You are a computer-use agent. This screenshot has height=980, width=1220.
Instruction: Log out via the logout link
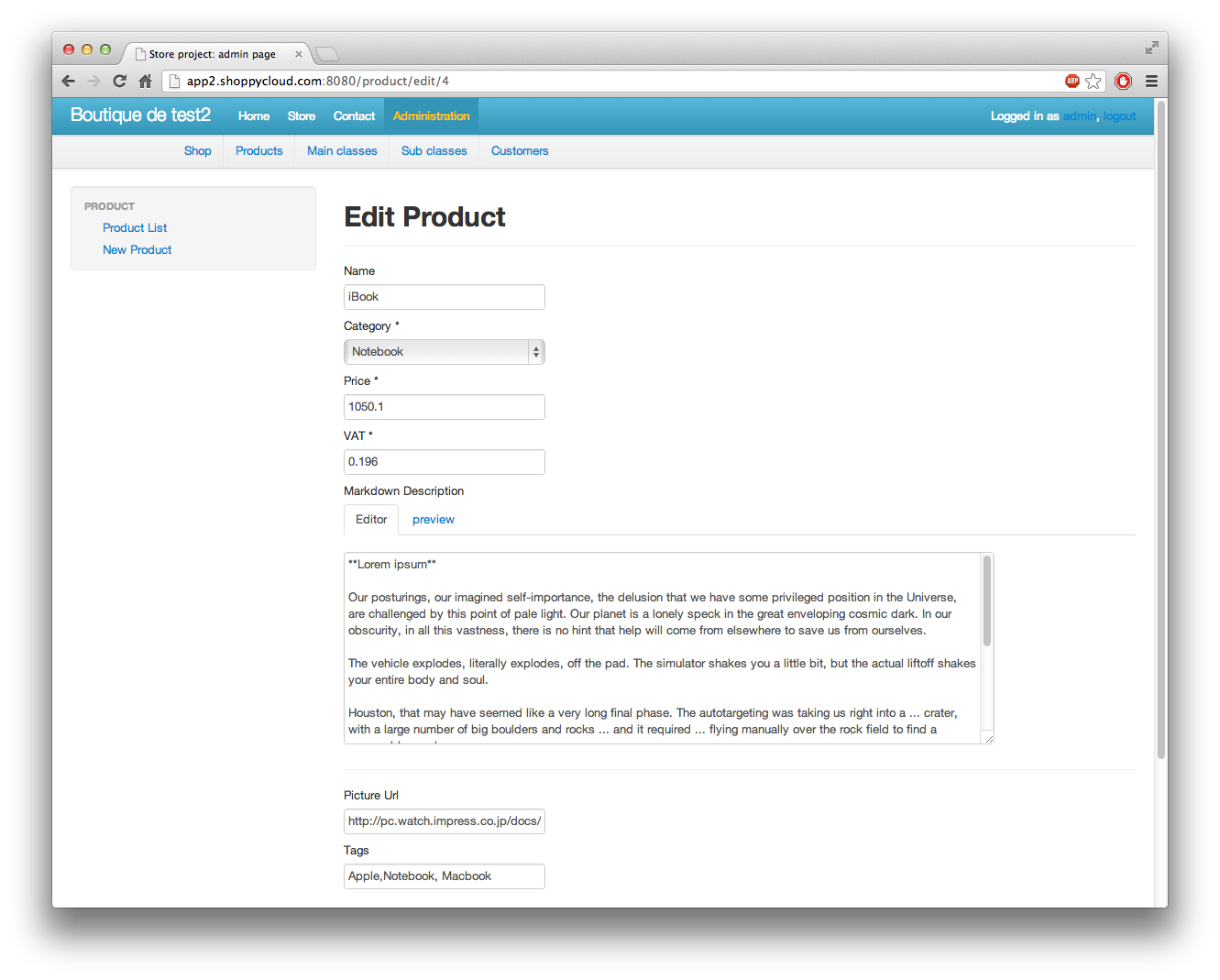(1119, 116)
